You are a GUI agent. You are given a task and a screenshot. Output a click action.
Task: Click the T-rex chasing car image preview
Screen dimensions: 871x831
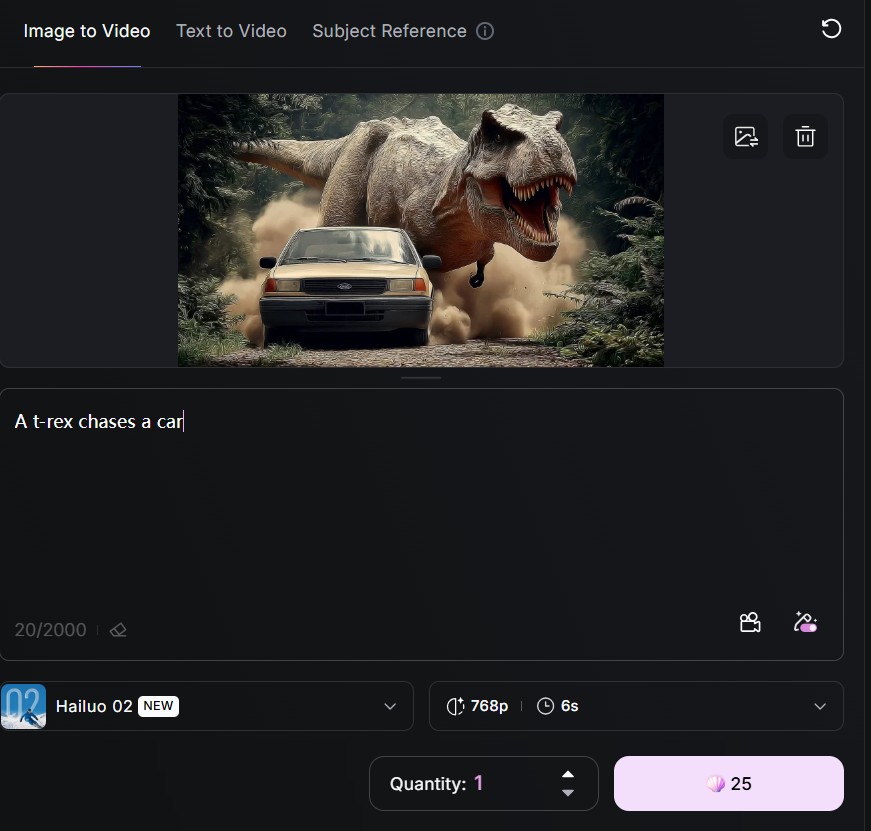tap(421, 230)
